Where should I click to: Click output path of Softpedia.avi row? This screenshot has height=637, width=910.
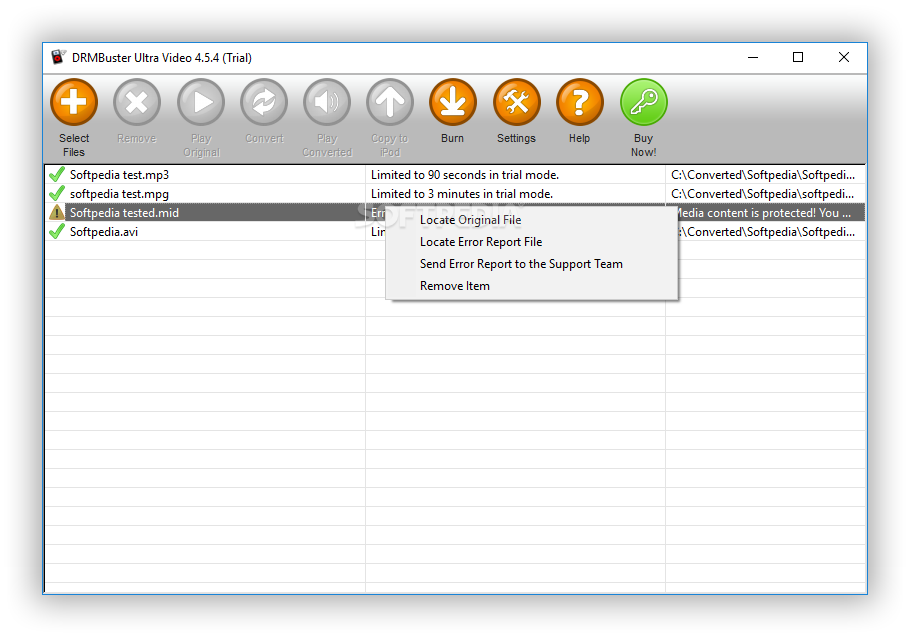pyautogui.click(x=766, y=232)
